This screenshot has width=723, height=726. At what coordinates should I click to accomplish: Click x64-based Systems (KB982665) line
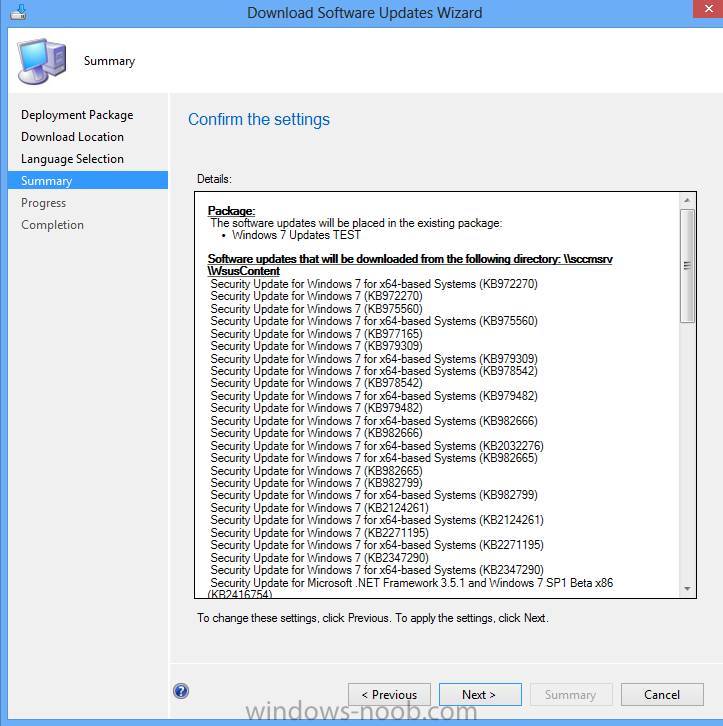tap(374, 458)
